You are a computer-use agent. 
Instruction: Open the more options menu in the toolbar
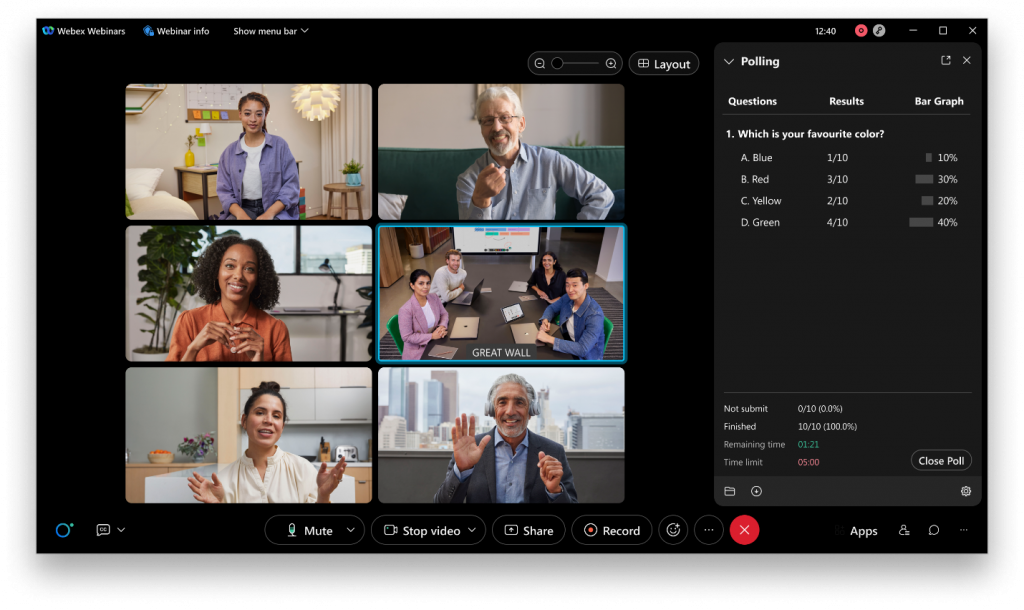click(x=708, y=530)
